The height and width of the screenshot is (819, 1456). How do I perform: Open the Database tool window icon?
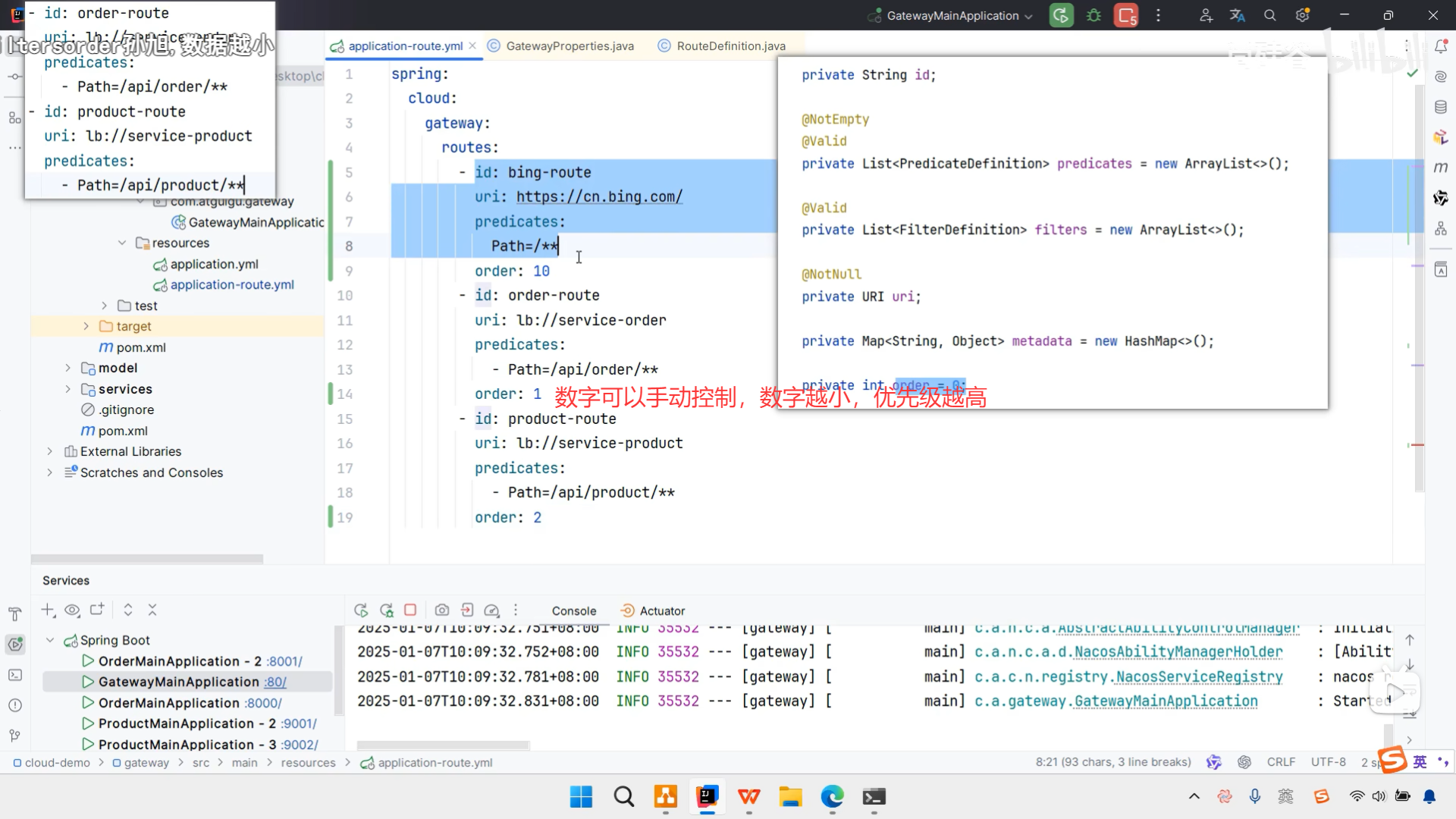coord(1441,107)
